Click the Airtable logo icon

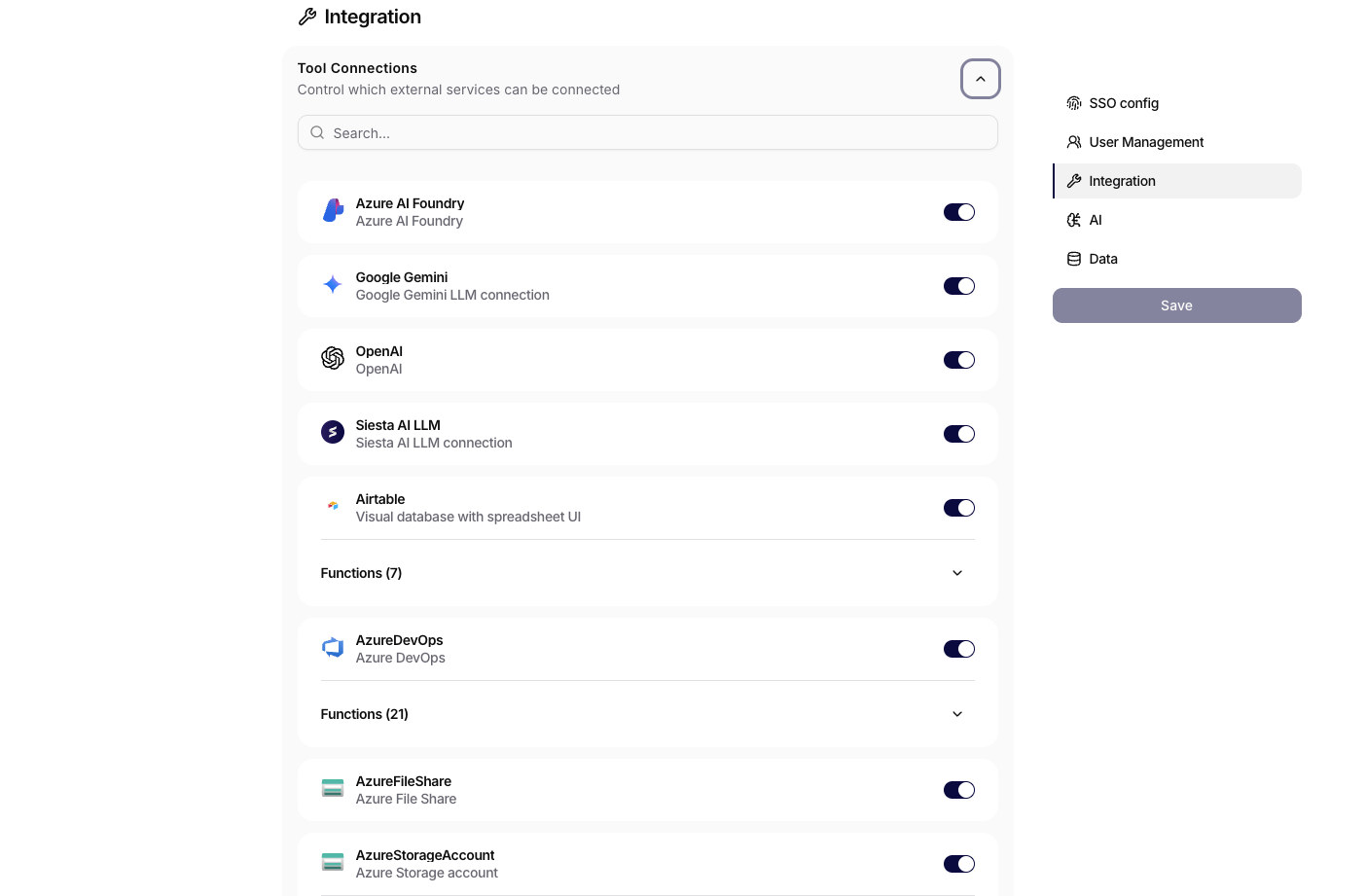pyautogui.click(x=333, y=506)
